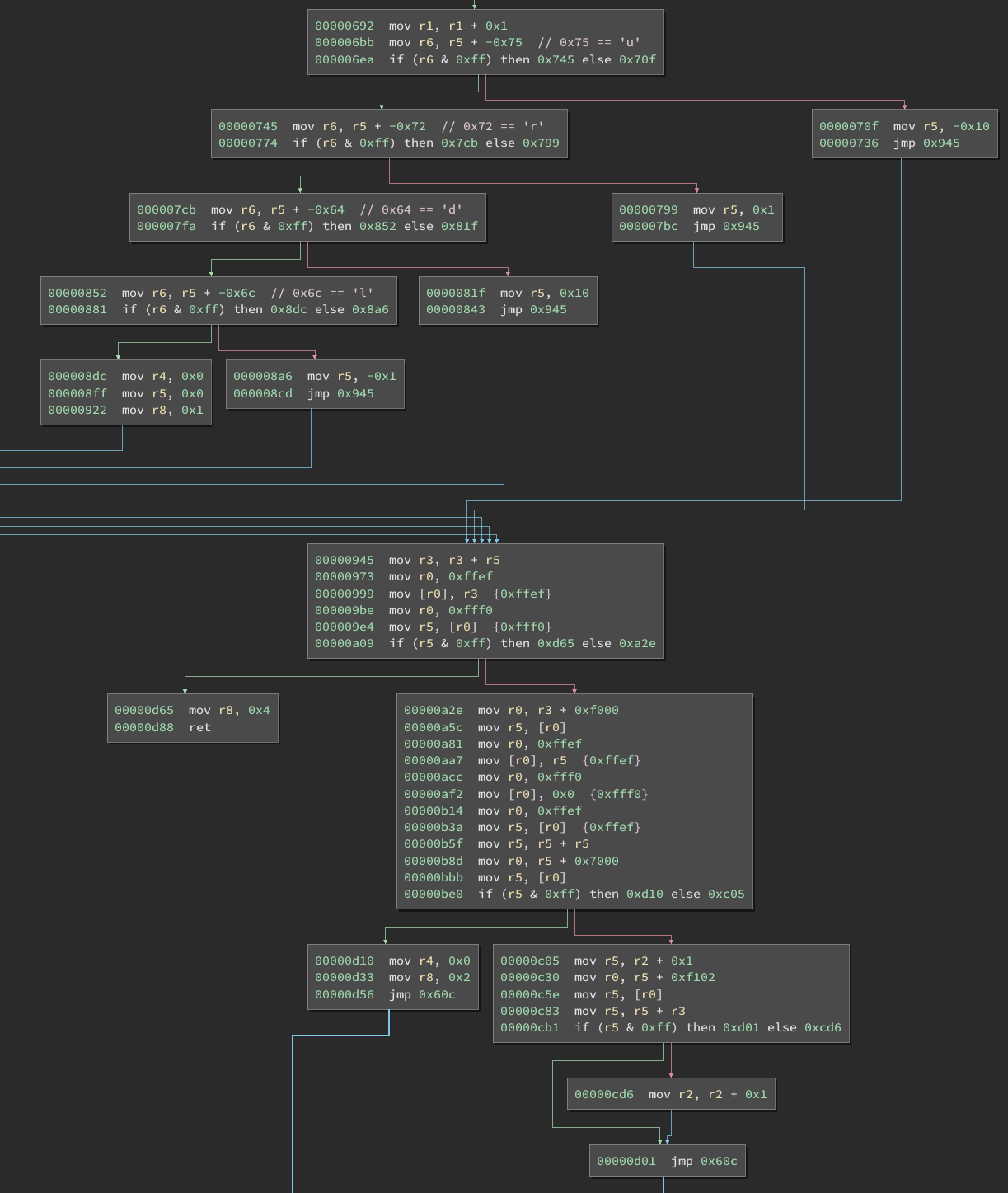Click the store at address 00000aa7

[x=522, y=760]
